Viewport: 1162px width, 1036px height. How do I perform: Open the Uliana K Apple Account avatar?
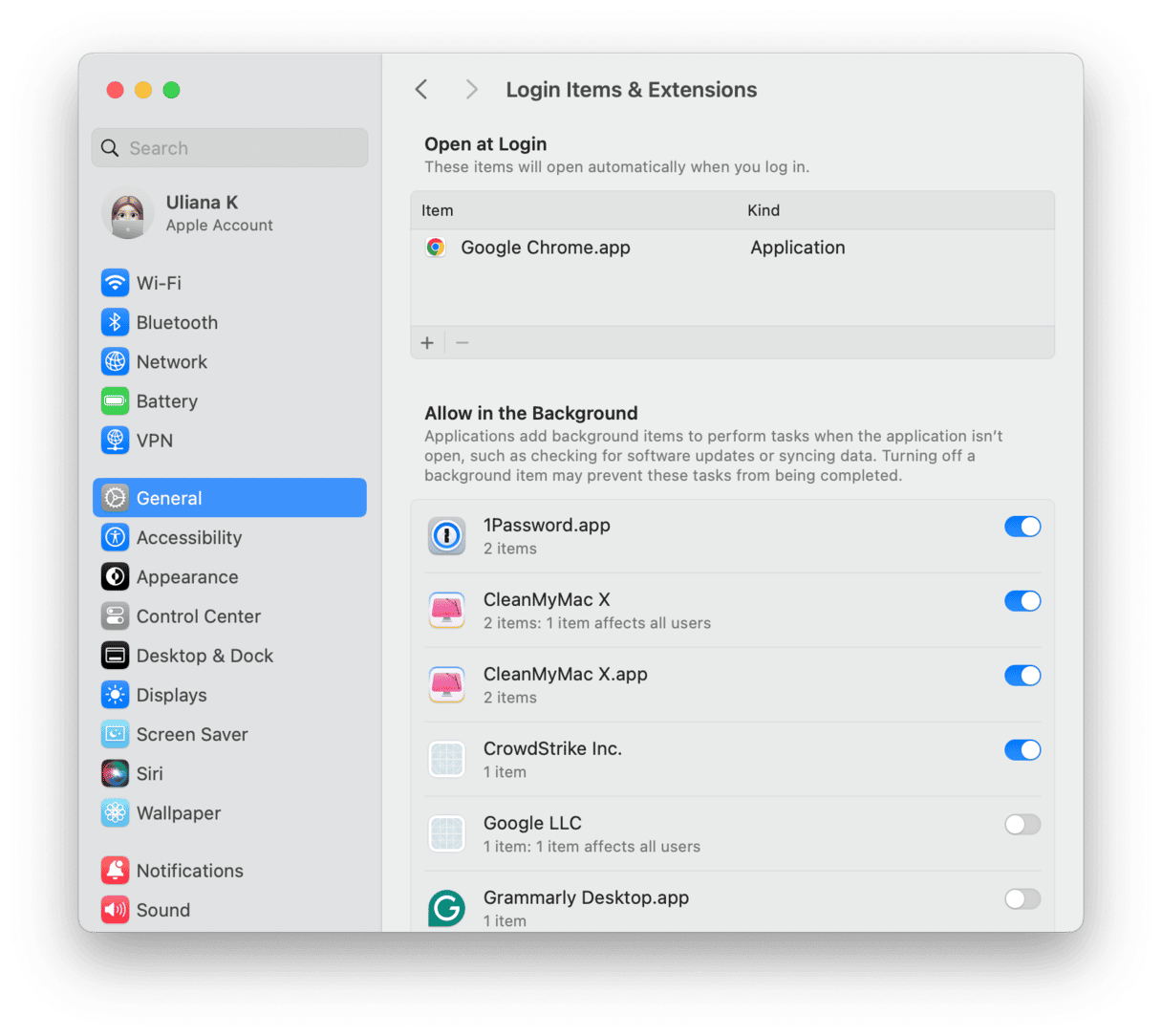(x=127, y=213)
